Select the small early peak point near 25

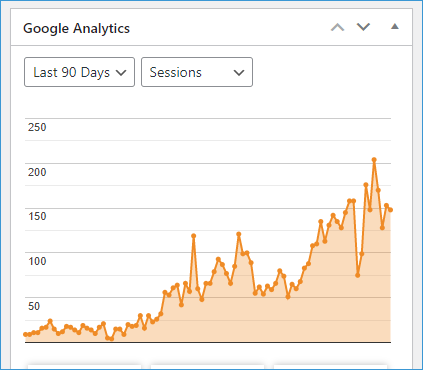point(50,321)
